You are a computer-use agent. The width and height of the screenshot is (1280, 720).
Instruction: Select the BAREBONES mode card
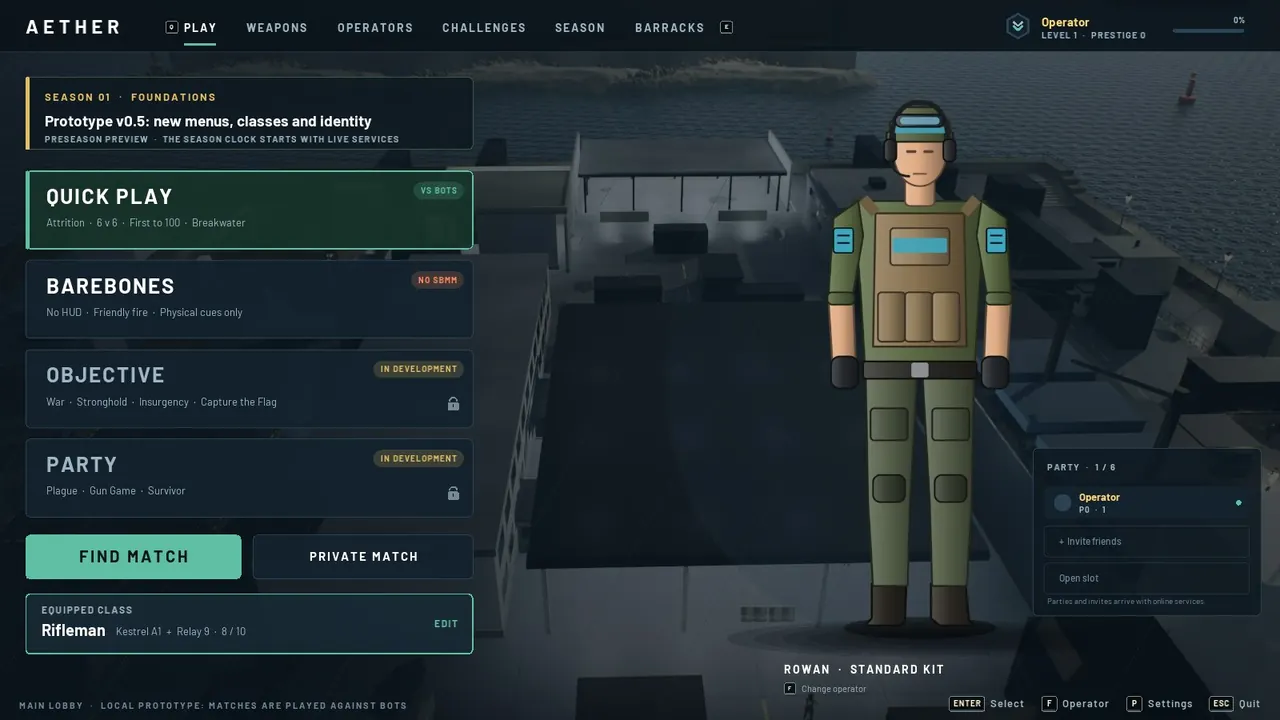click(249, 299)
